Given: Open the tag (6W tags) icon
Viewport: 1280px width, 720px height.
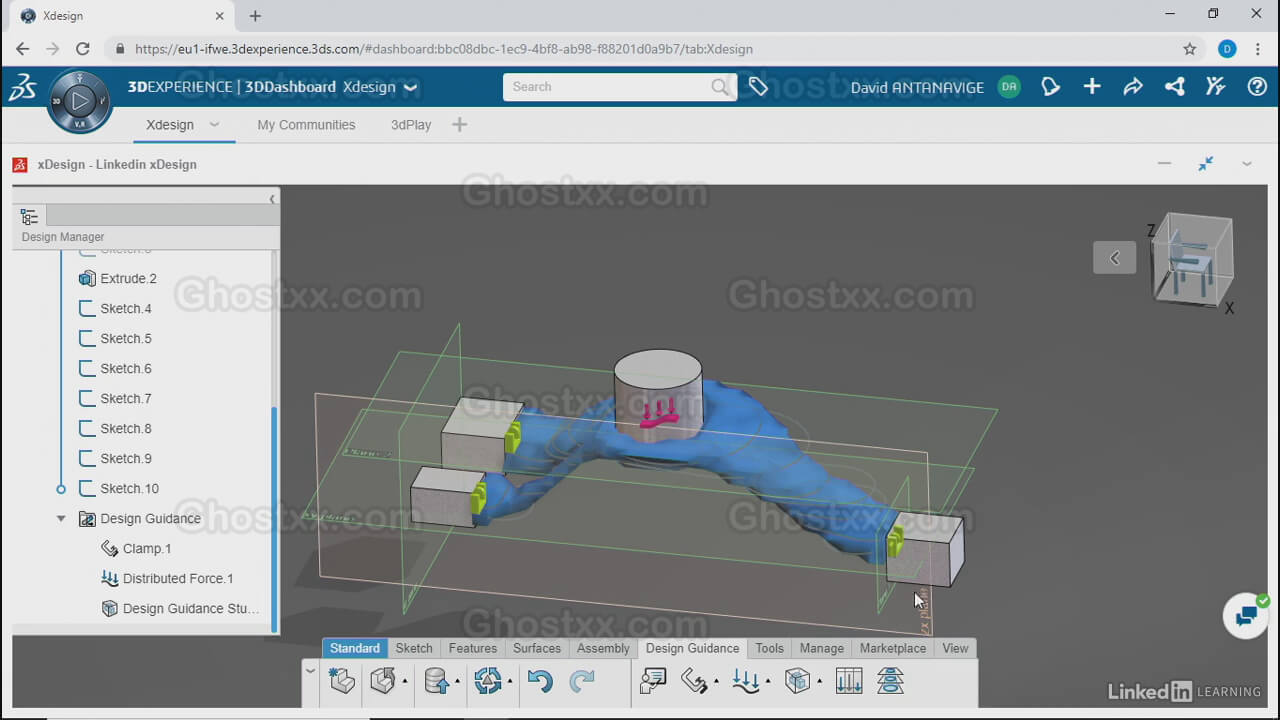Looking at the screenshot, I should [758, 87].
